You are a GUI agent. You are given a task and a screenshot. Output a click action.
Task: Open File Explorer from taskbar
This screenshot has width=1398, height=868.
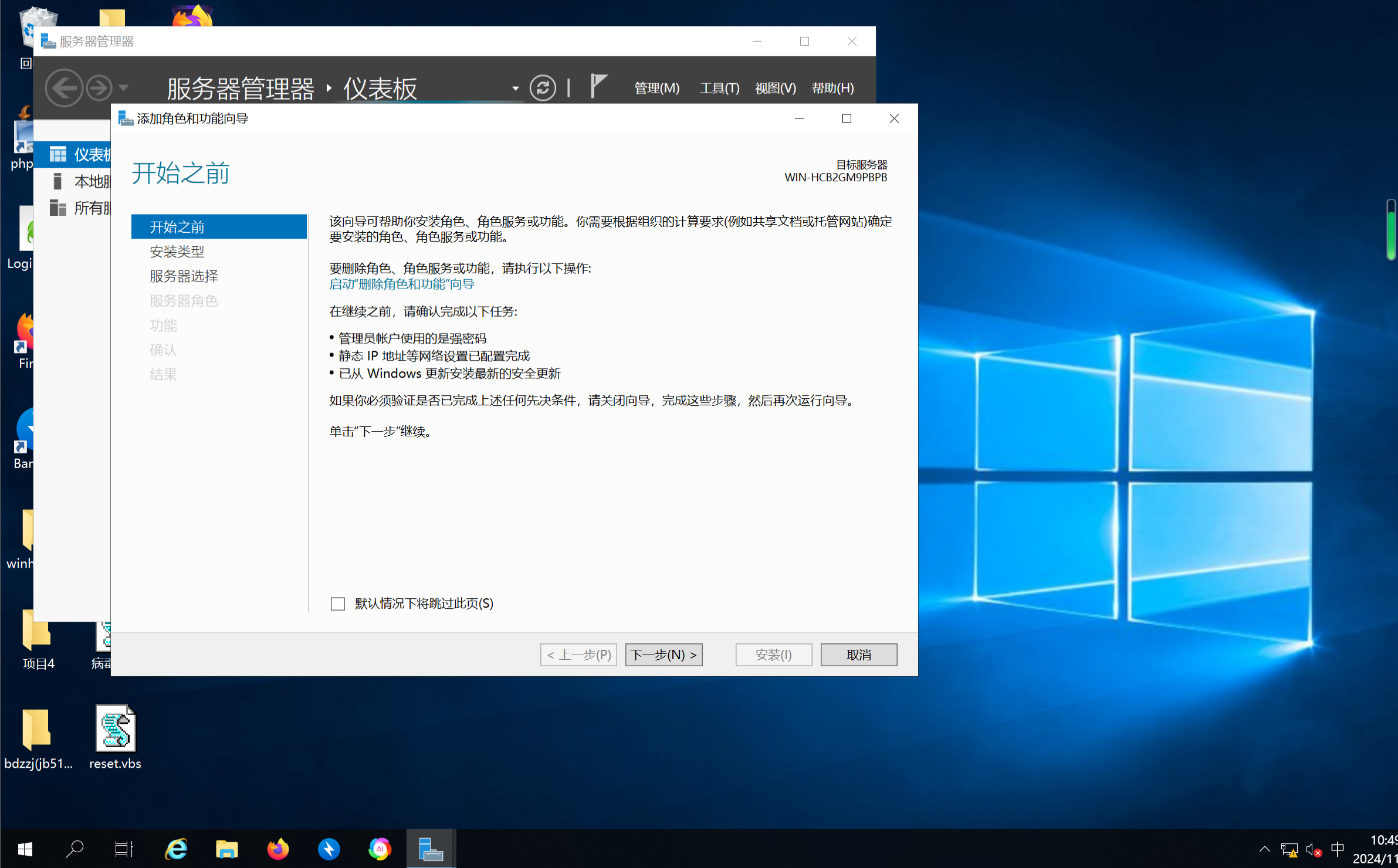pos(227,849)
